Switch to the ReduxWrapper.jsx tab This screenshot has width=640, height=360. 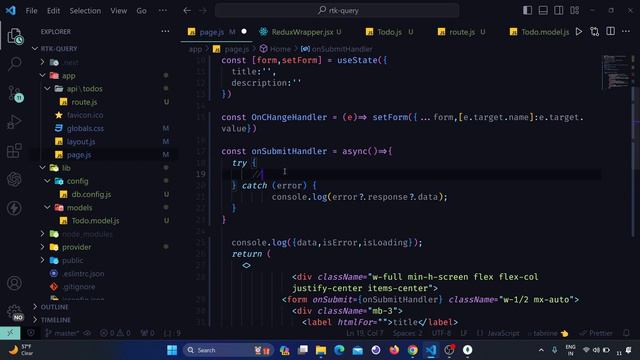(302, 32)
